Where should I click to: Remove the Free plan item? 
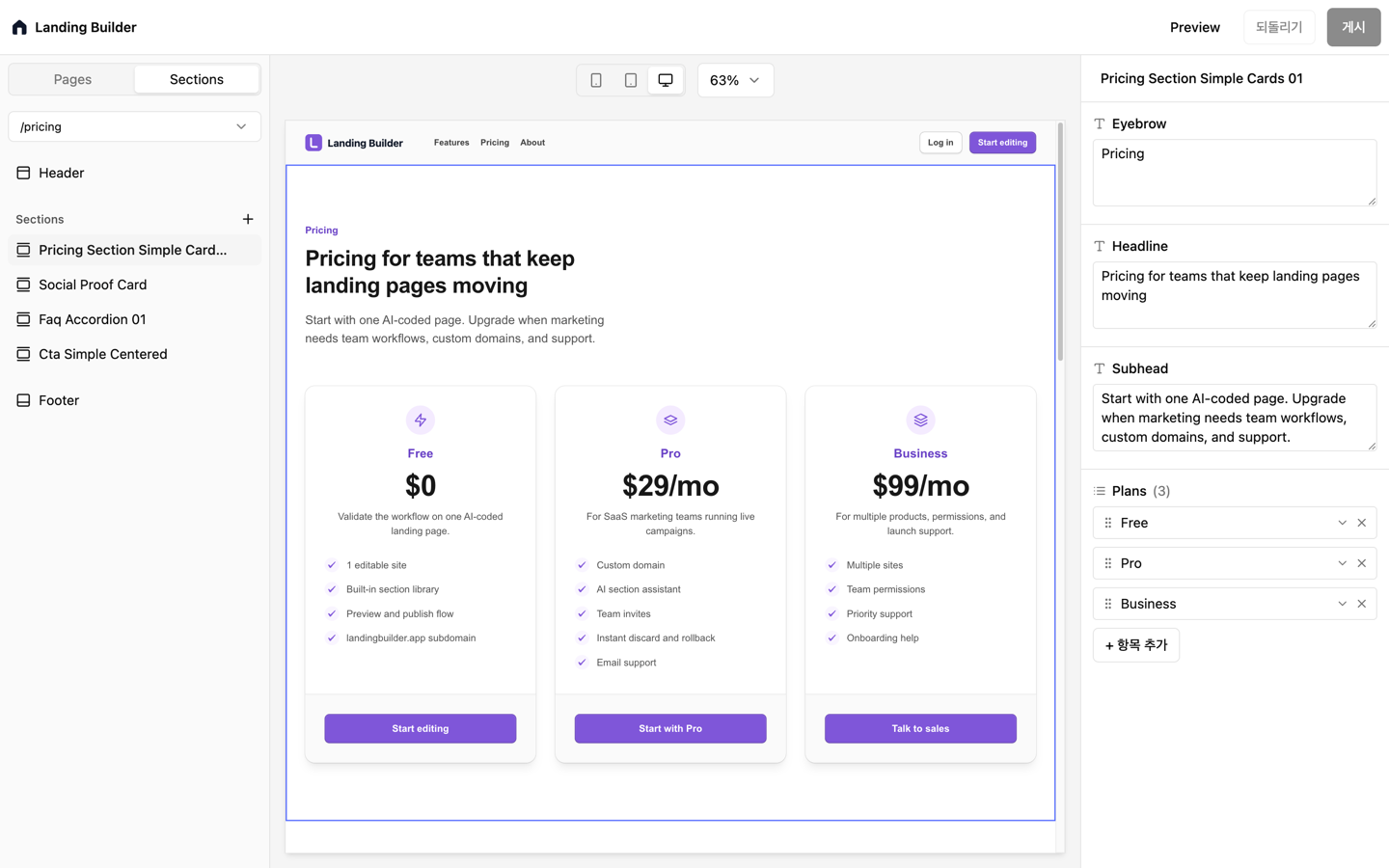click(x=1362, y=523)
